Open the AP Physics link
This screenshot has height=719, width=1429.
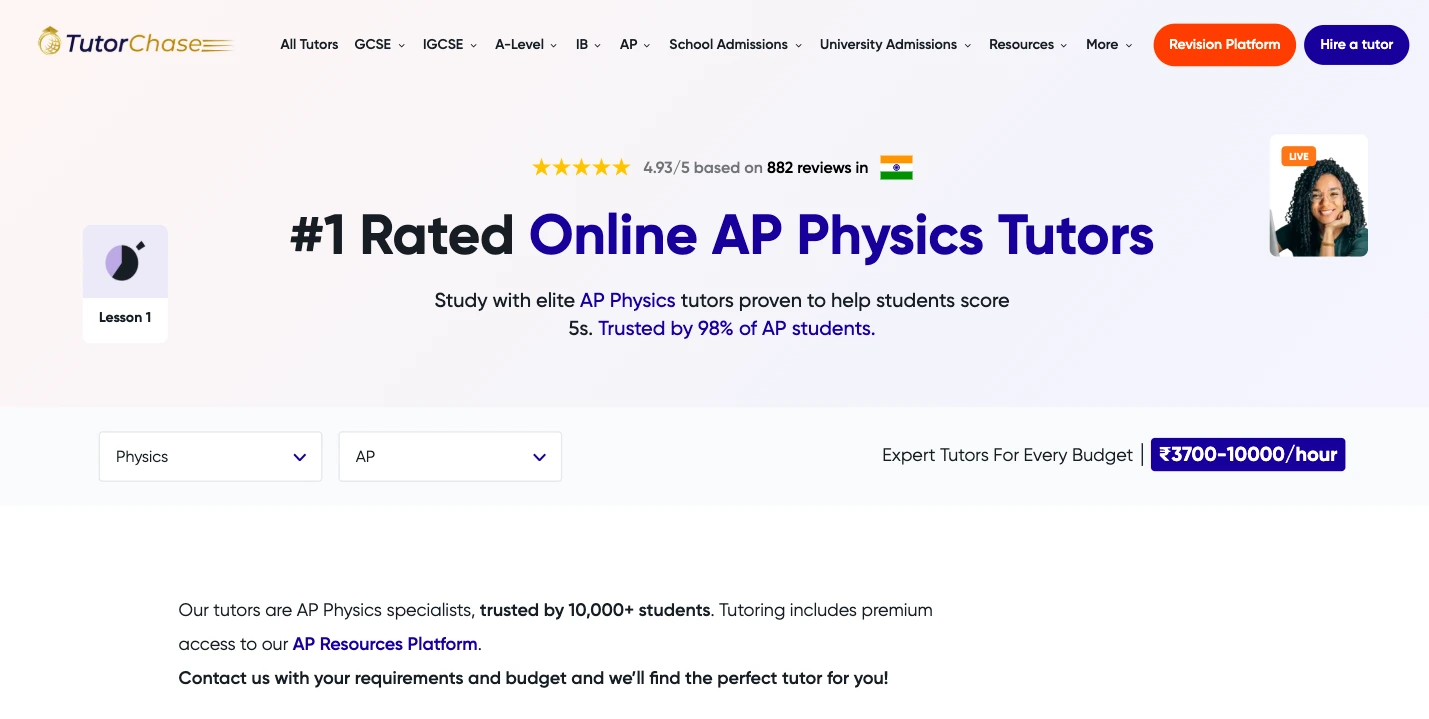pyautogui.click(x=628, y=300)
